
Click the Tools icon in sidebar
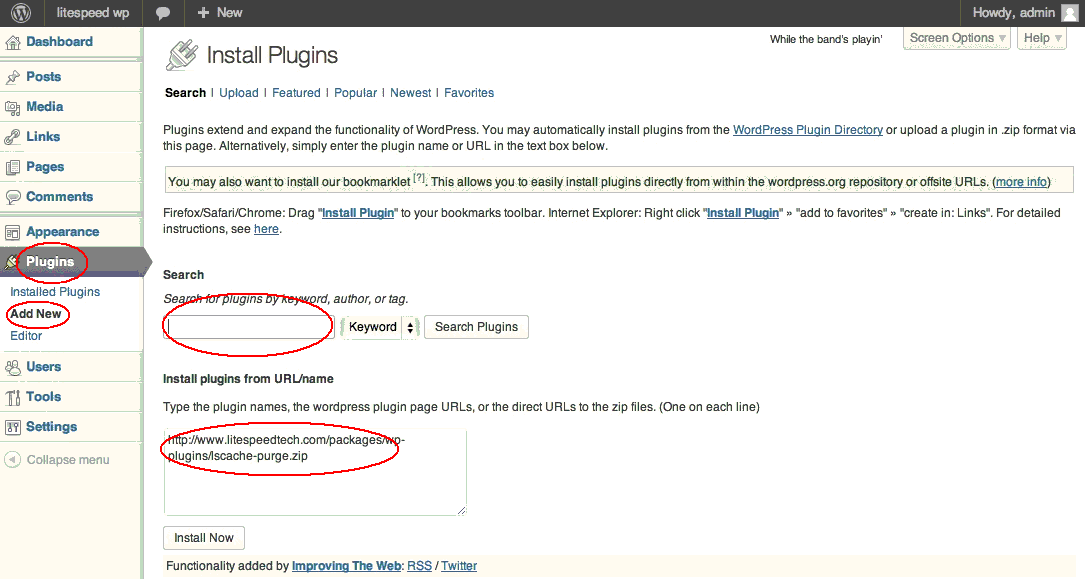[x=12, y=397]
